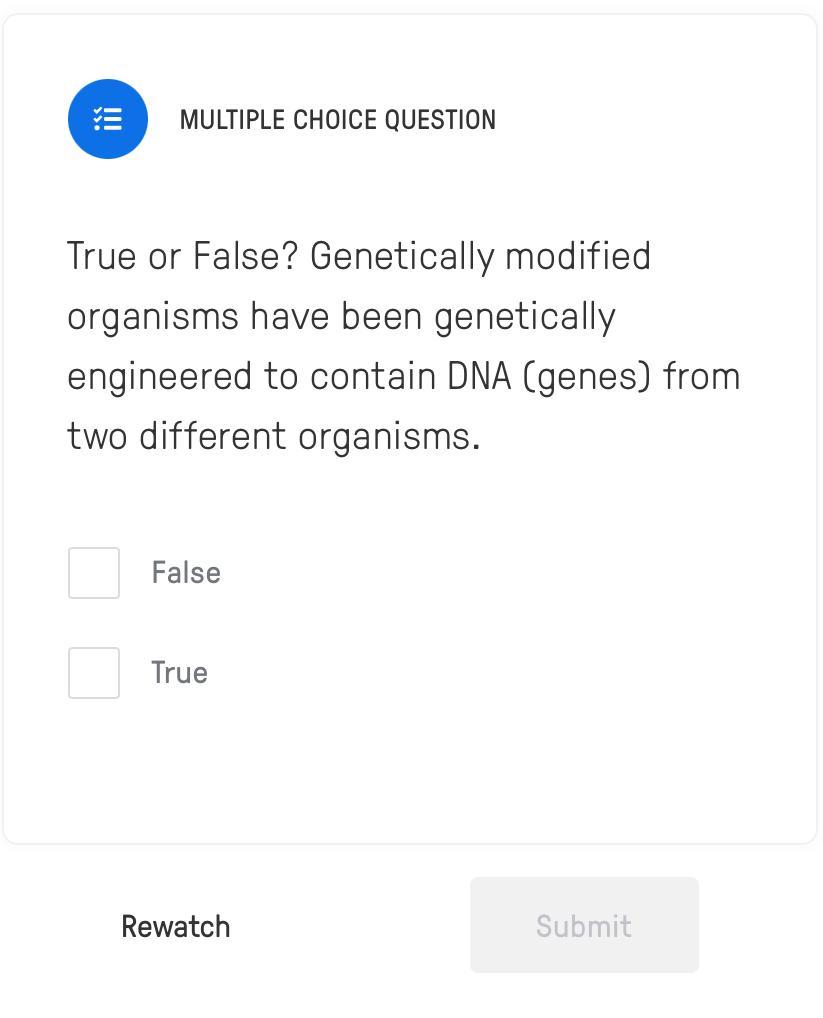Tick the True answer checkbox
Viewport: 823px width, 1018px height.
pos(94,673)
